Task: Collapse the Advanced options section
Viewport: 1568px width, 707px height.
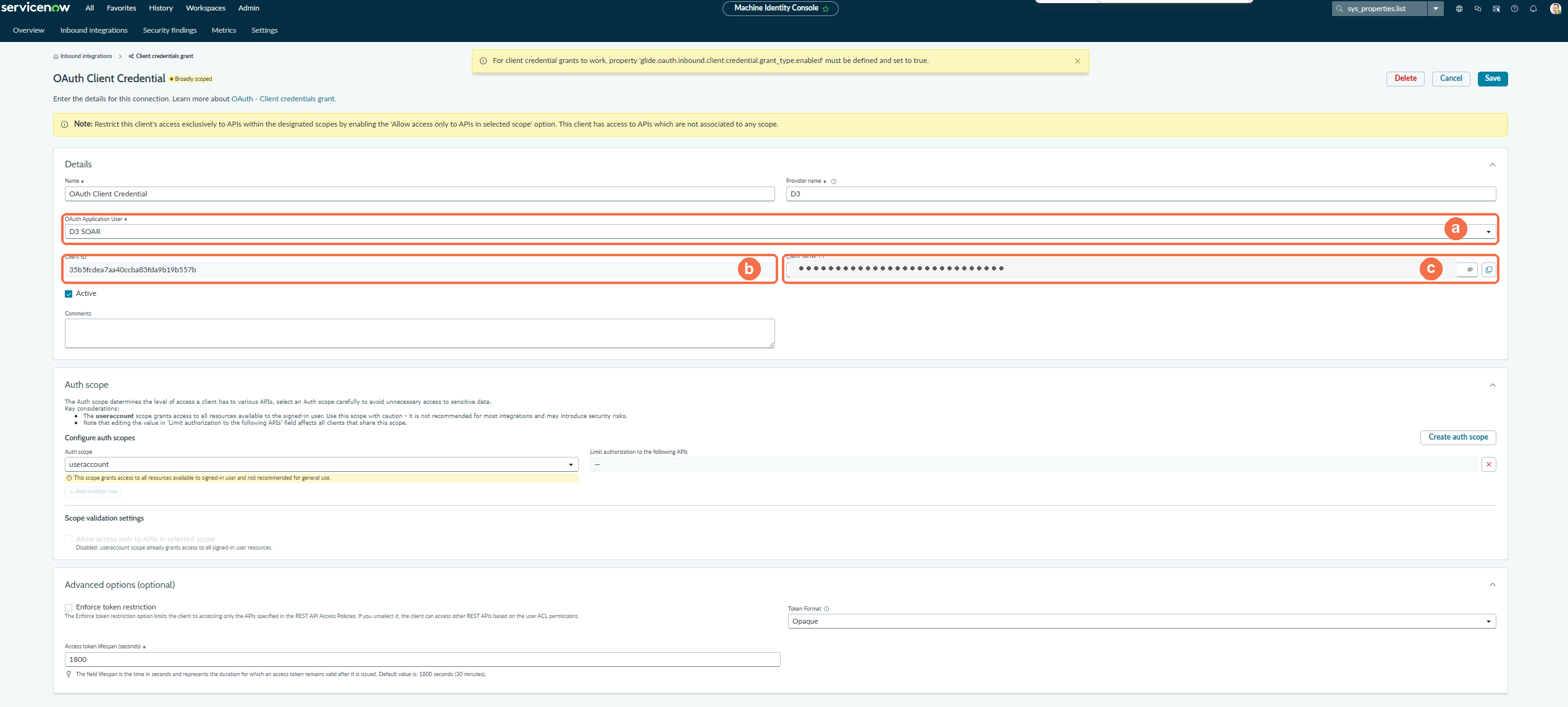Action: (x=1493, y=585)
